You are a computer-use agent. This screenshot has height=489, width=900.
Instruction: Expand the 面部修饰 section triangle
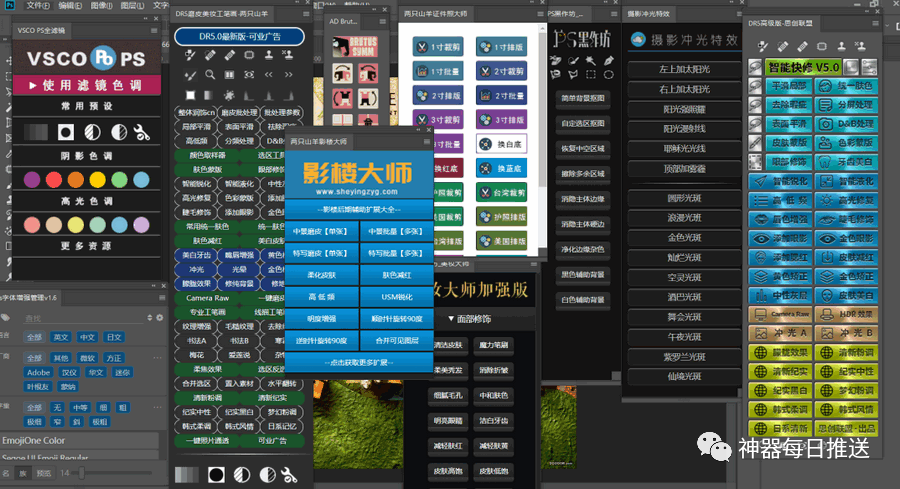point(451,318)
